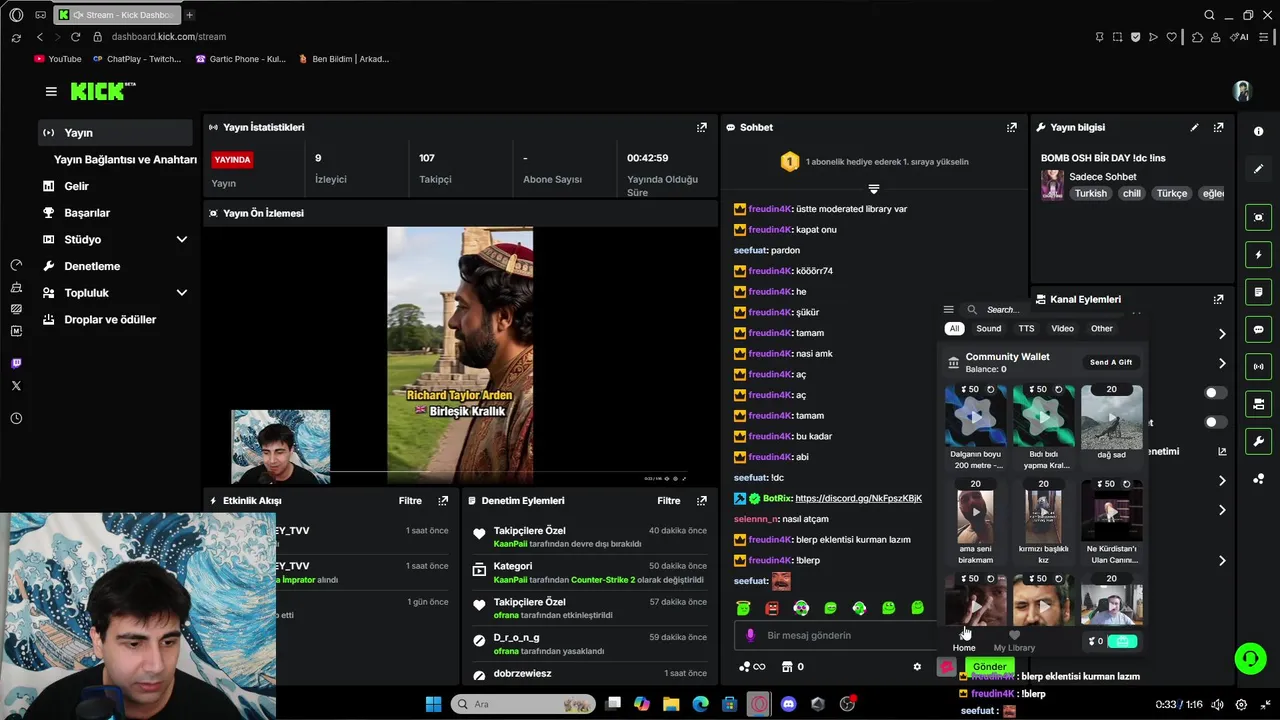The height and width of the screenshot is (720, 1280).
Task: Click the green Gönder button
Action: (989, 666)
